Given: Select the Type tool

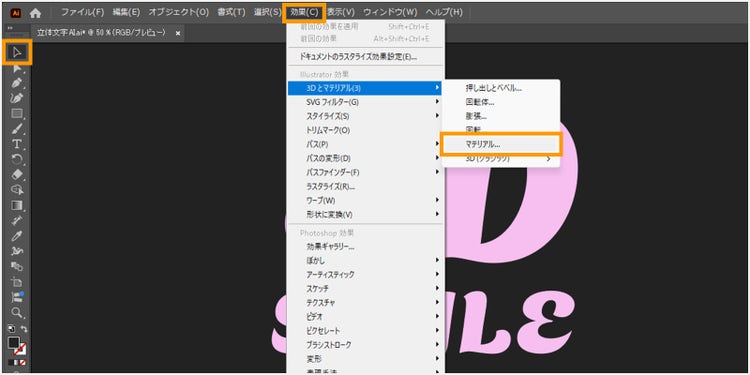Looking at the screenshot, I should coord(17,144).
